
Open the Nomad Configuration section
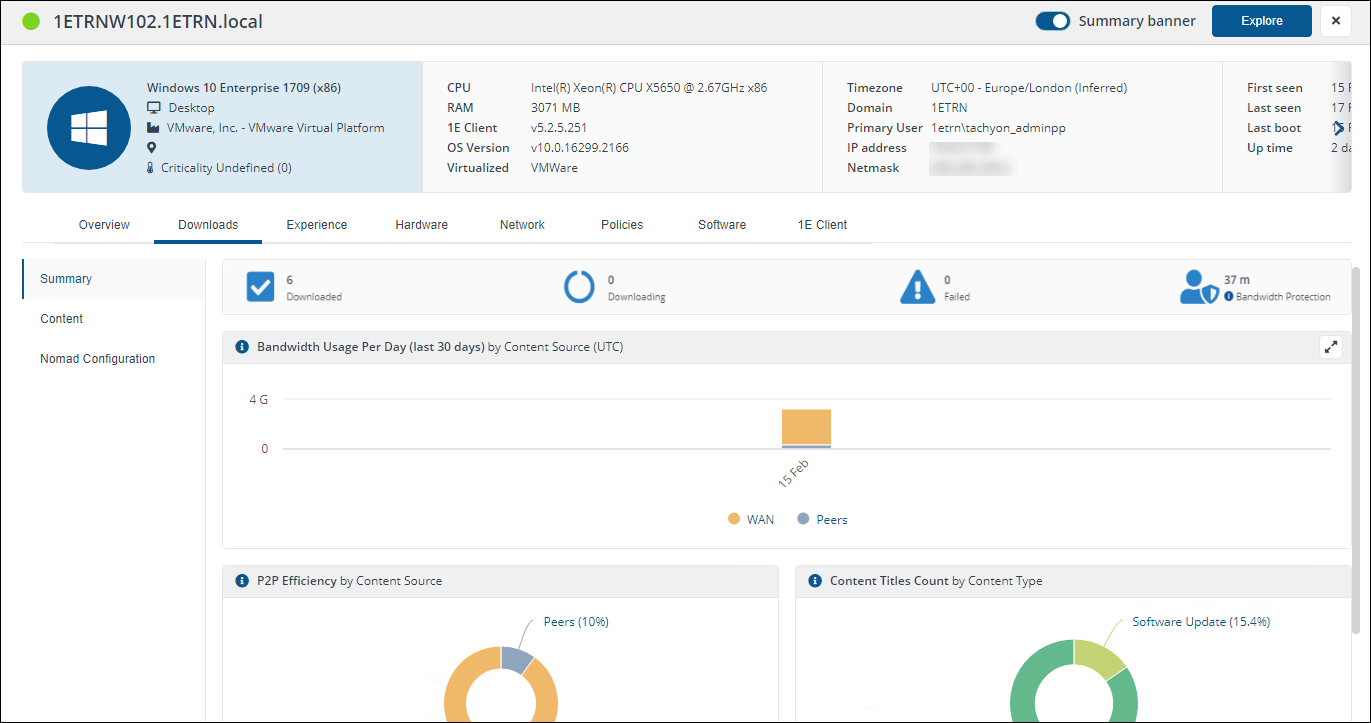97,359
